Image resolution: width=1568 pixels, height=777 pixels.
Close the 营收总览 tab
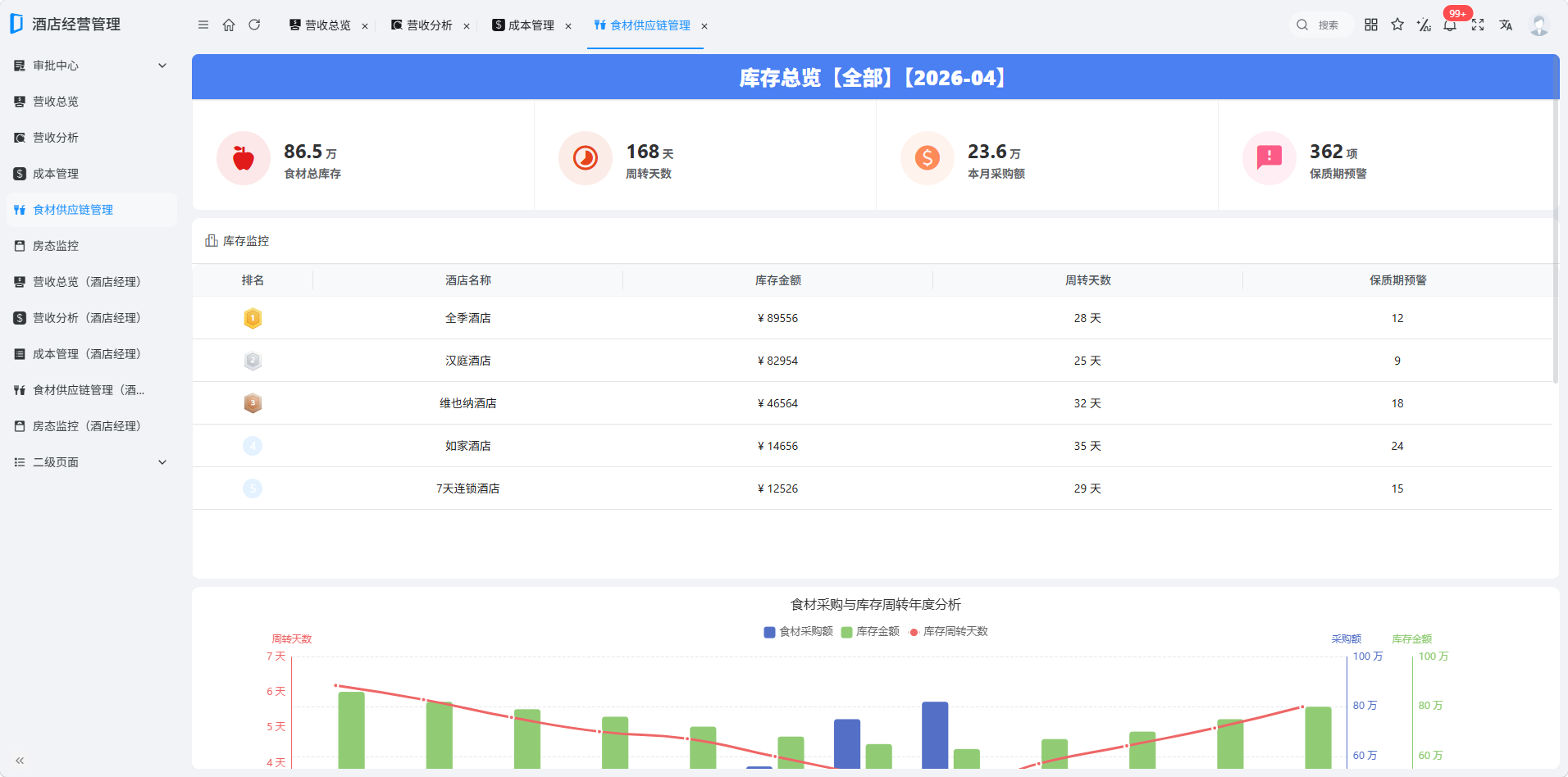pyautogui.click(x=365, y=26)
